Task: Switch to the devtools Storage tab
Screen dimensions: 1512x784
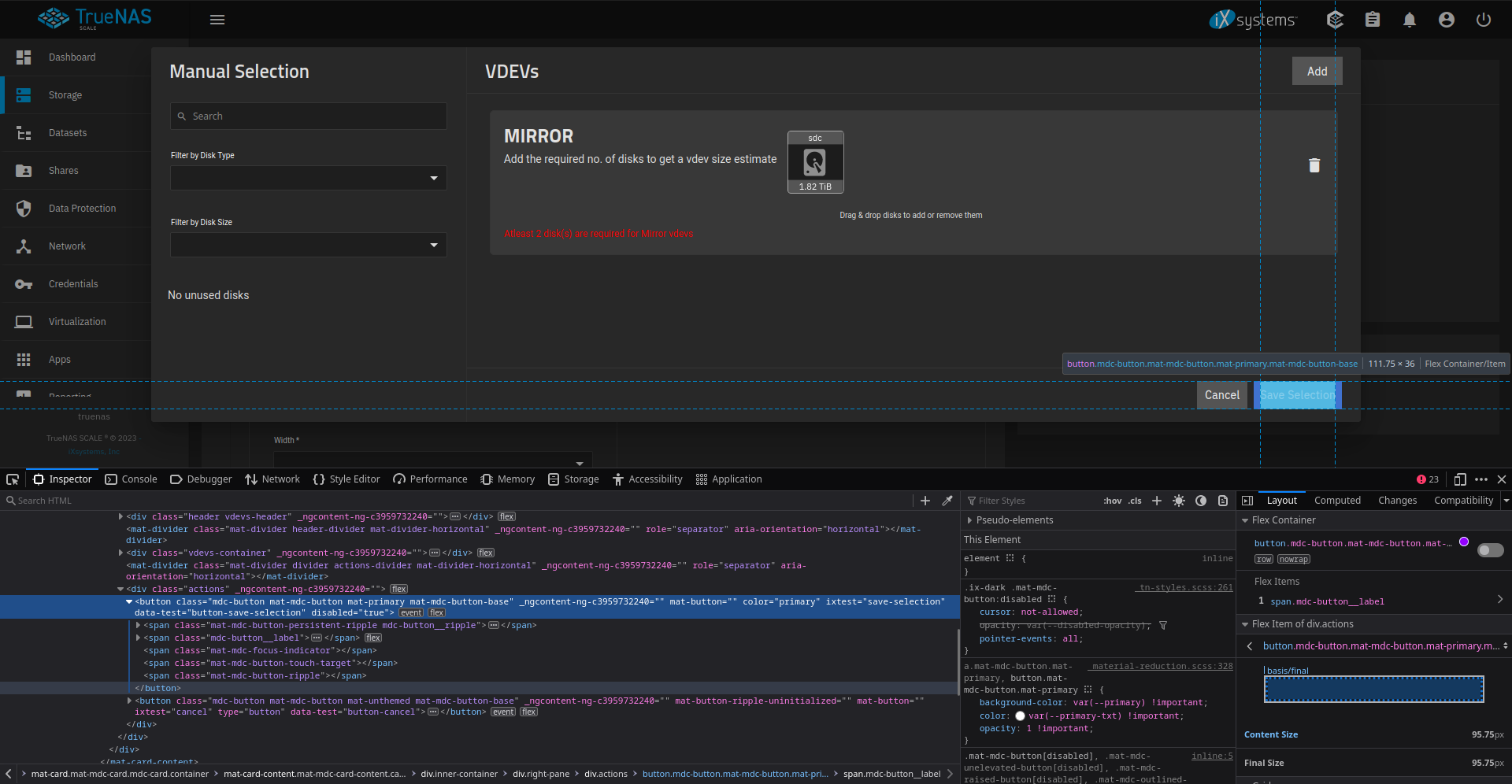Action: pyautogui.click(x=573, y=479)
